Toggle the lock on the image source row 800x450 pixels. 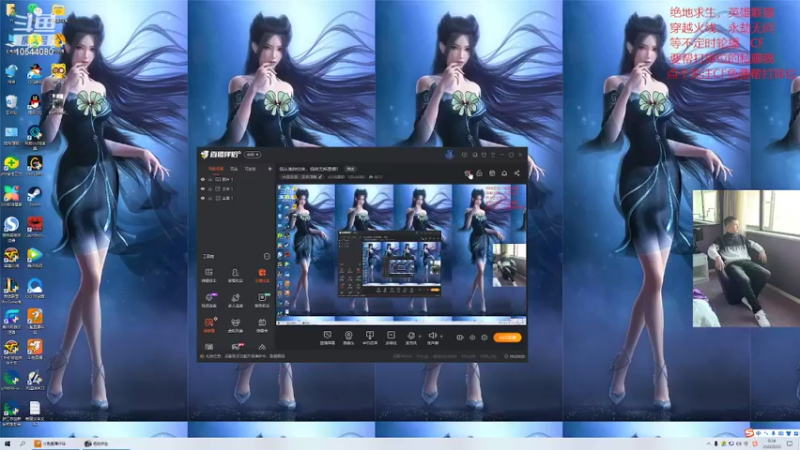[x=210, y=180]
